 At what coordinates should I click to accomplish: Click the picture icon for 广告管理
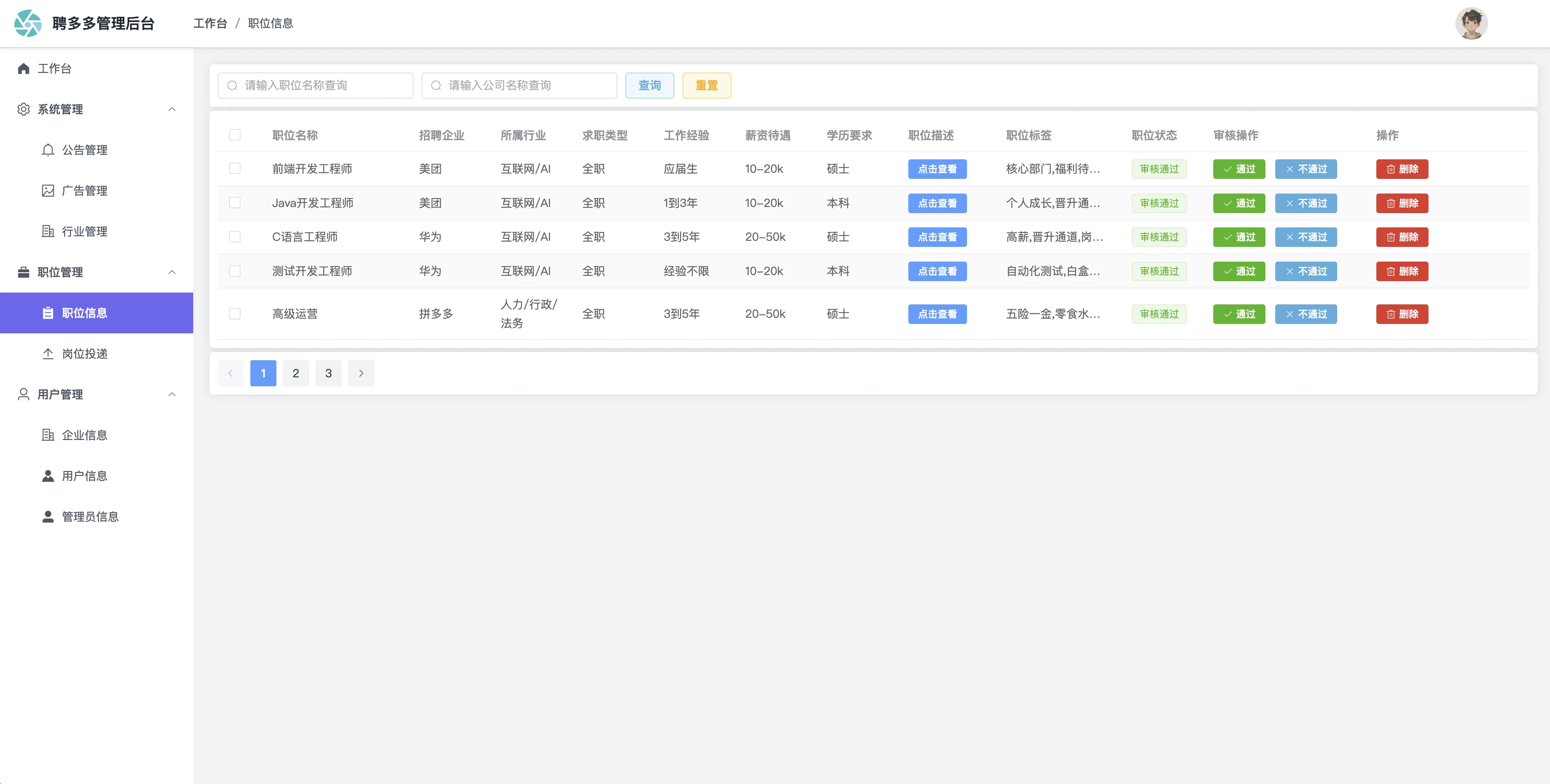[48, 191]
